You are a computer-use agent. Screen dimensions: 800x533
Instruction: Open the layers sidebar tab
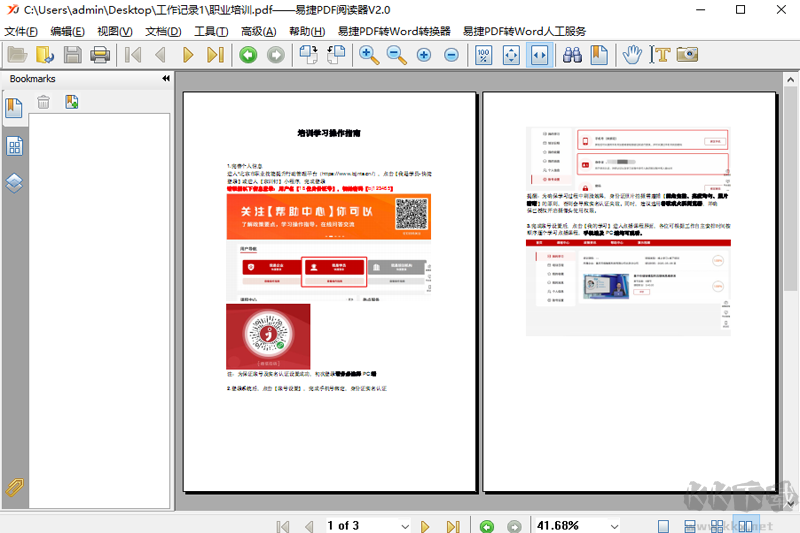(14, 183)
